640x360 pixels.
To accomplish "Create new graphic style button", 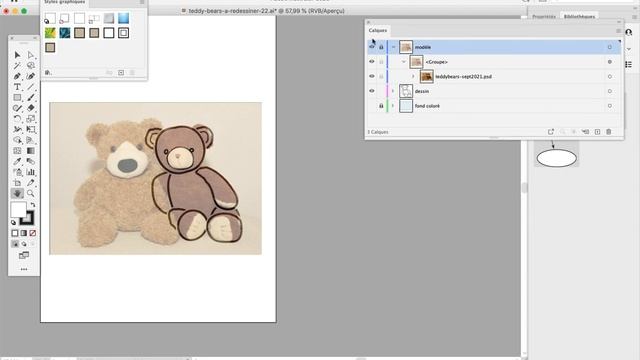I will [x=121, y=73].
